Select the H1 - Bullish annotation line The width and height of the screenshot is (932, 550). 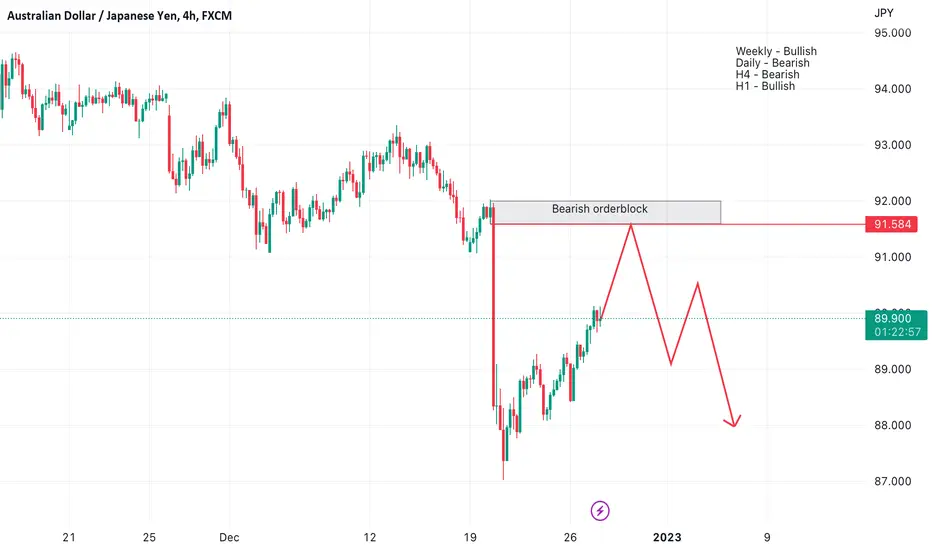pyautogui.click(x=765, y=86)
